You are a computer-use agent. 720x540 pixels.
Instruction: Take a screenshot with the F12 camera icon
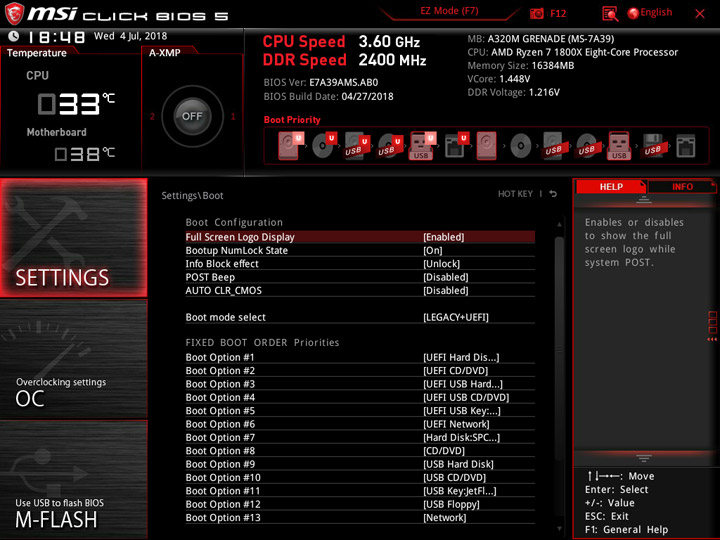tap(536, 13)
